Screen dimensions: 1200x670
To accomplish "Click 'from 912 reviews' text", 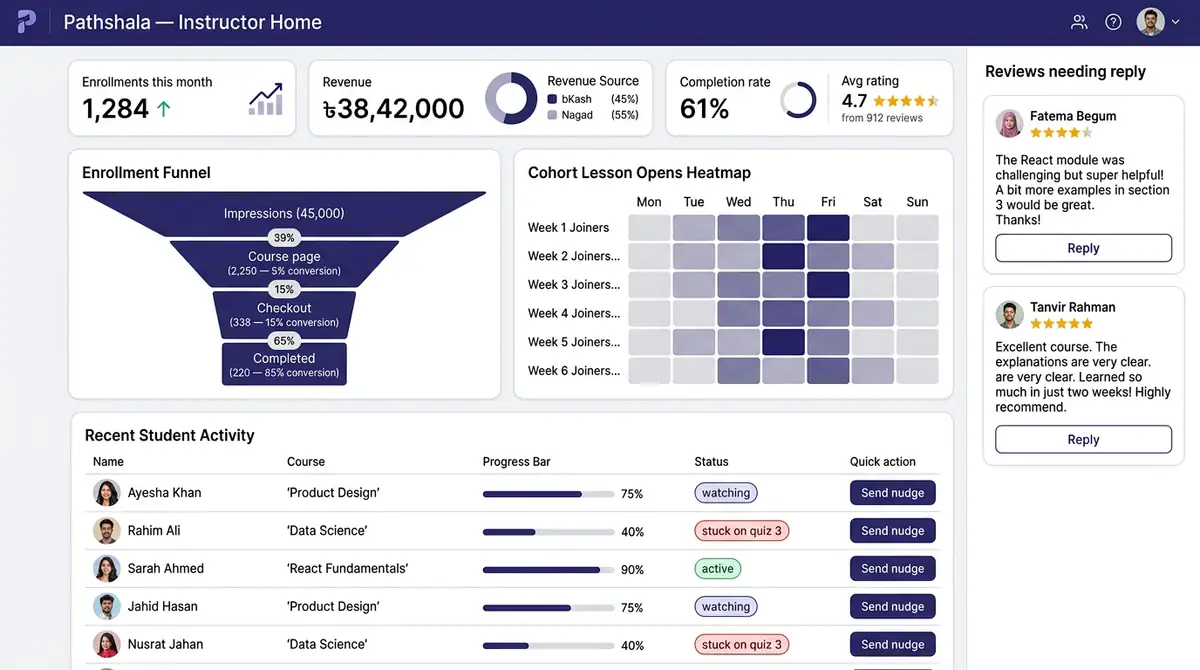I will [882, 118].
